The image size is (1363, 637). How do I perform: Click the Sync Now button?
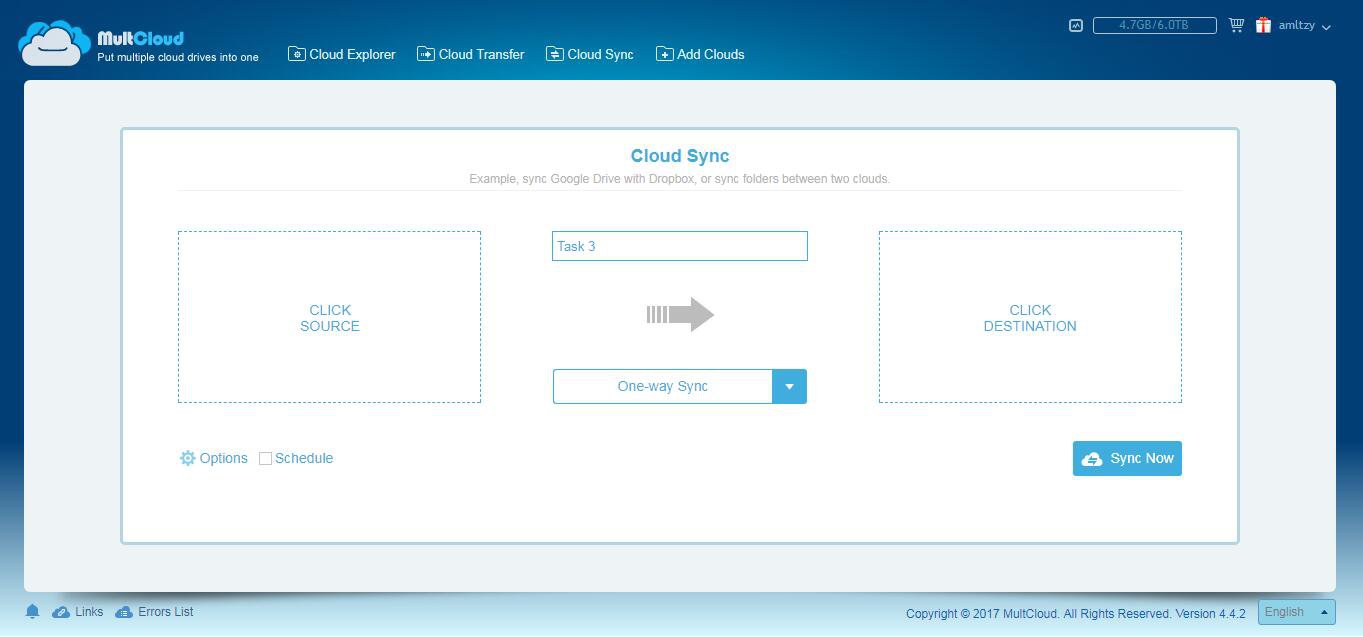coord(1127,458)
